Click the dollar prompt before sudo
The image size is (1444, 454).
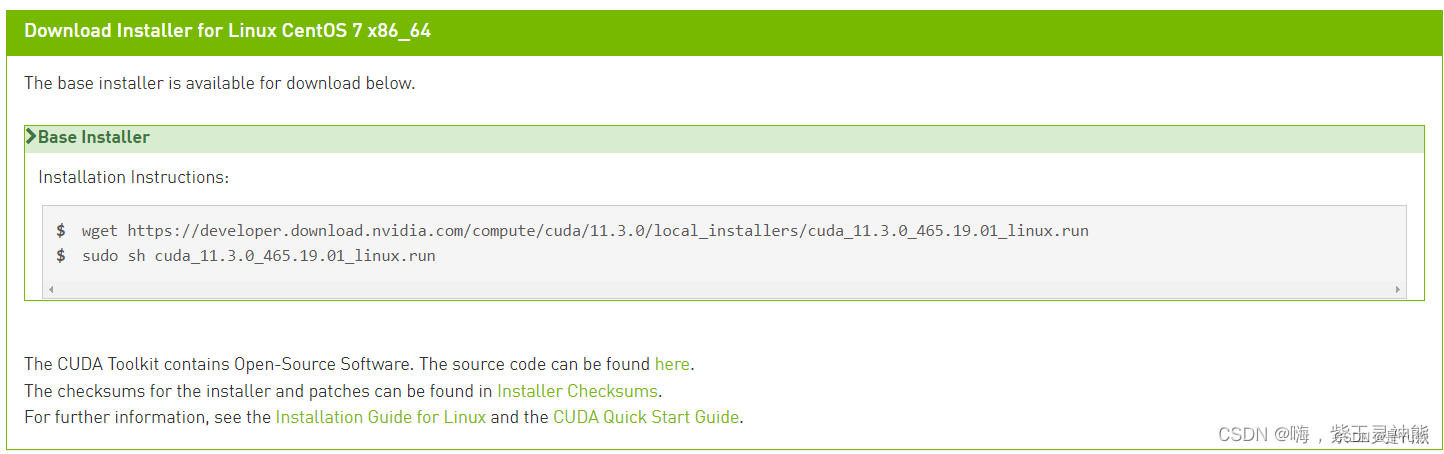(x=61, y=256)
